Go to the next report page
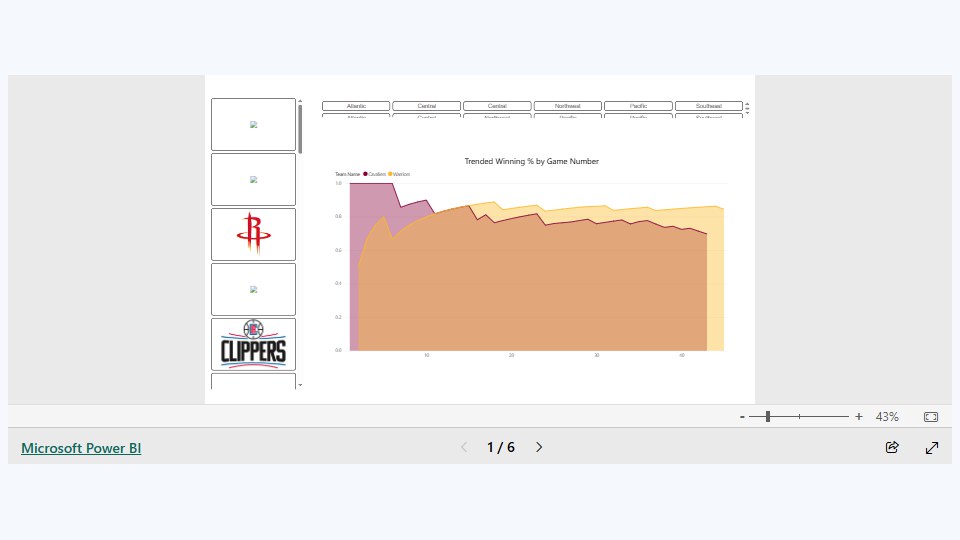The image size is (960, 540). (x=539, y=448)
